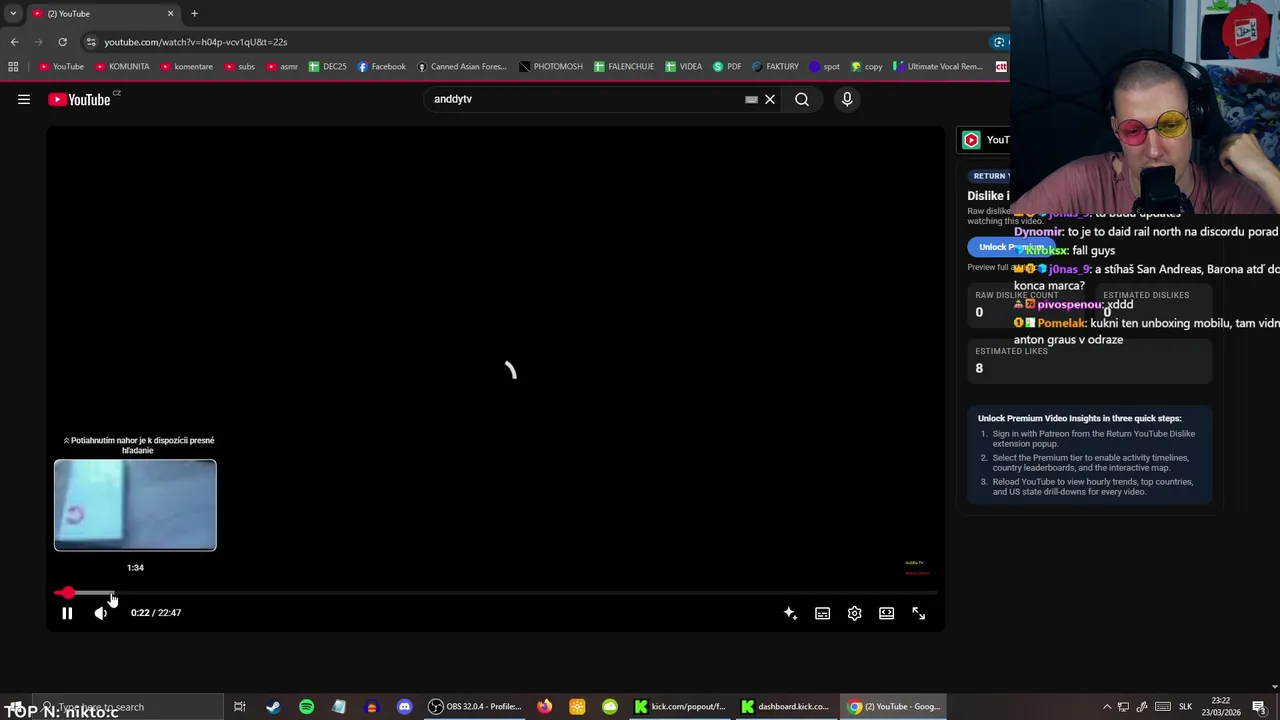This screenshot has width=1280, height=720.
Task: Open the SLK keyboard language selector
Action: click(1186, 707)
